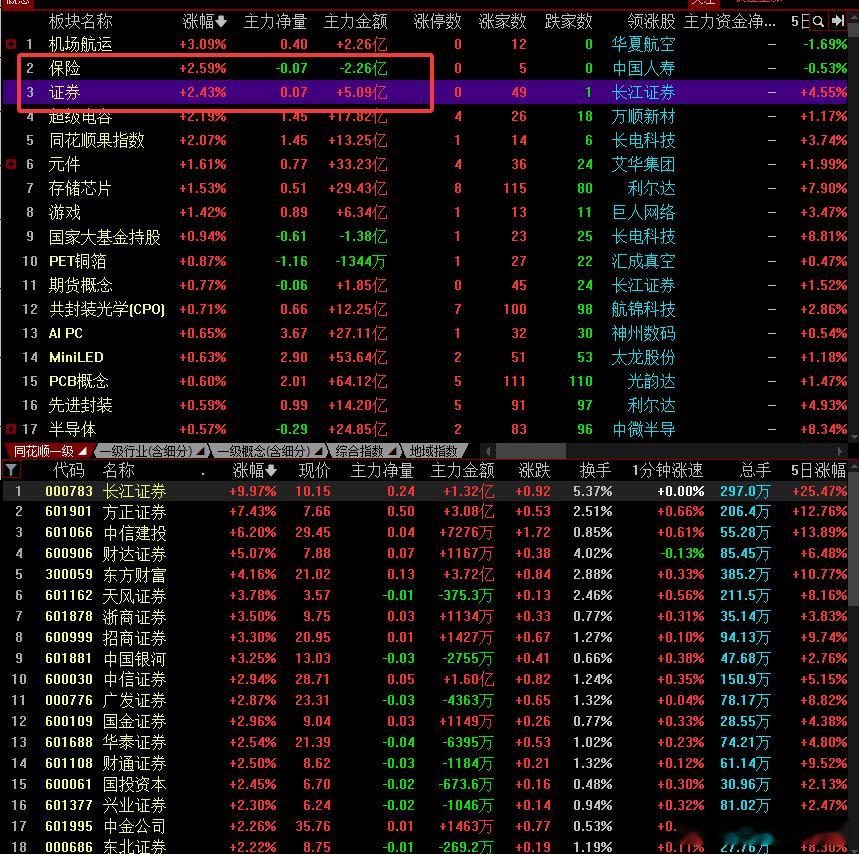Image resolution: width=859 pixels, height=854 pixels.
Task: Open leading stock 巨人网络 link
Action: click(x=643, y=212)
